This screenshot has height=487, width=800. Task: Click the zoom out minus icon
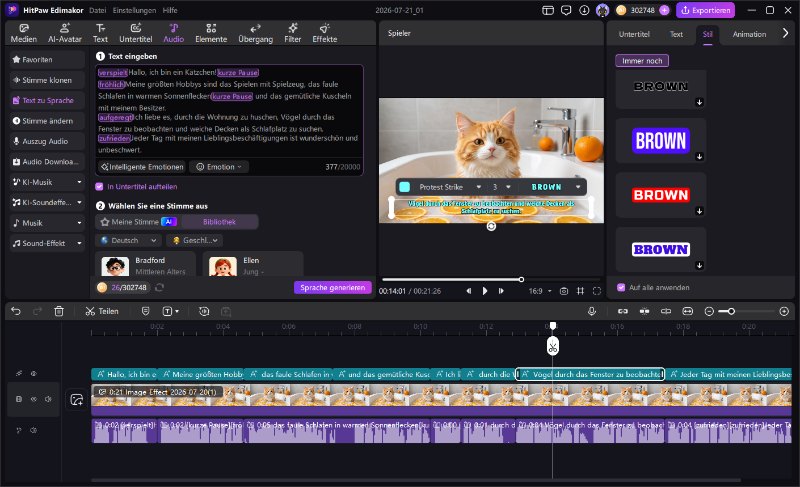pos(709,311)
